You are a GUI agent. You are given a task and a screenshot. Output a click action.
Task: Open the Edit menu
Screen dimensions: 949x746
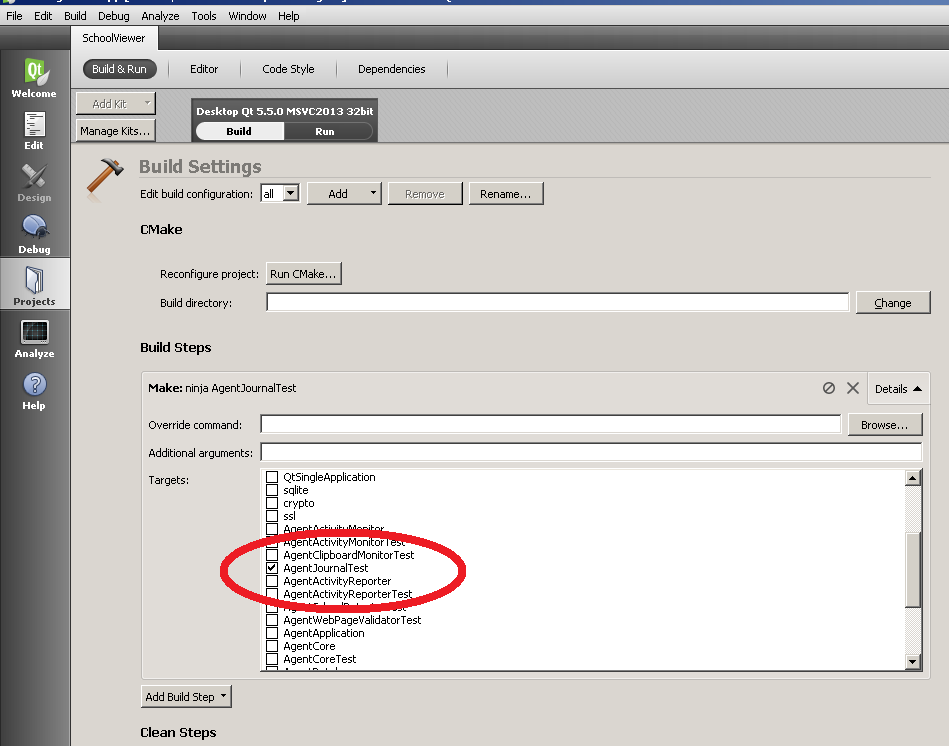click(43, 16)
